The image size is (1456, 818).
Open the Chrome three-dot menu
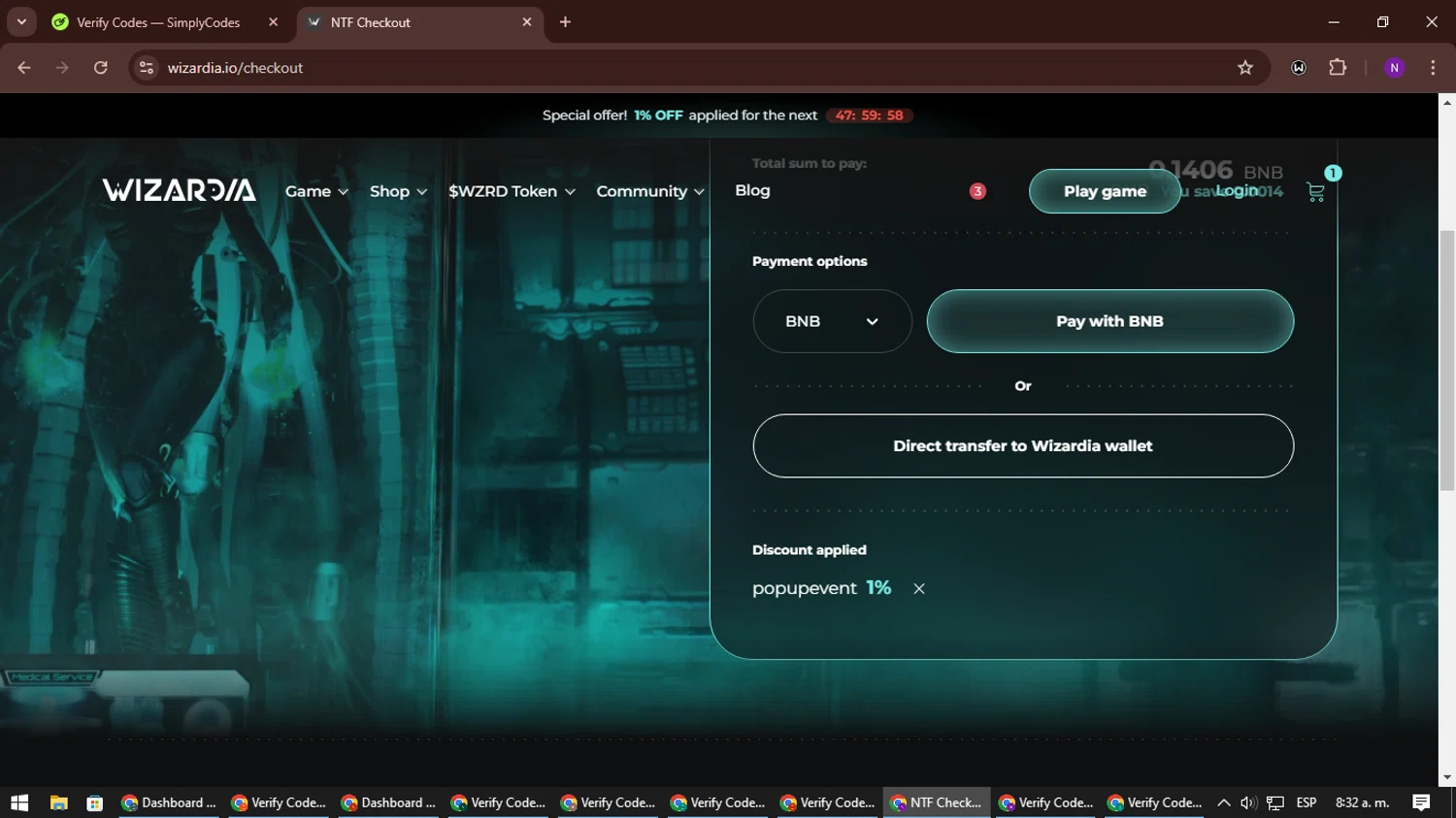1433,68
